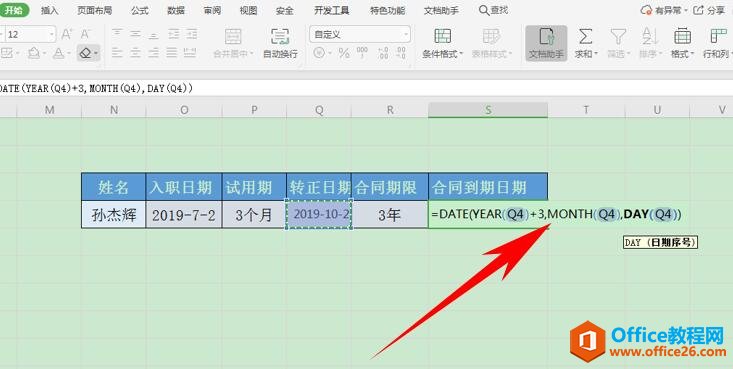
Task: Click the increase decimal places icon
Action: click(x=383, y=53)
